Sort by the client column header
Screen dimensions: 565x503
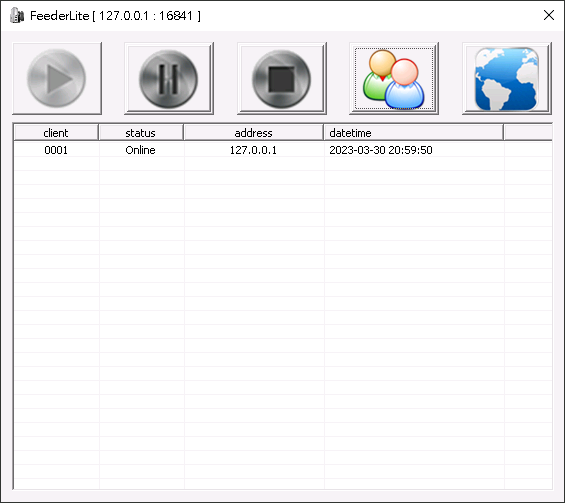[56, 133]
